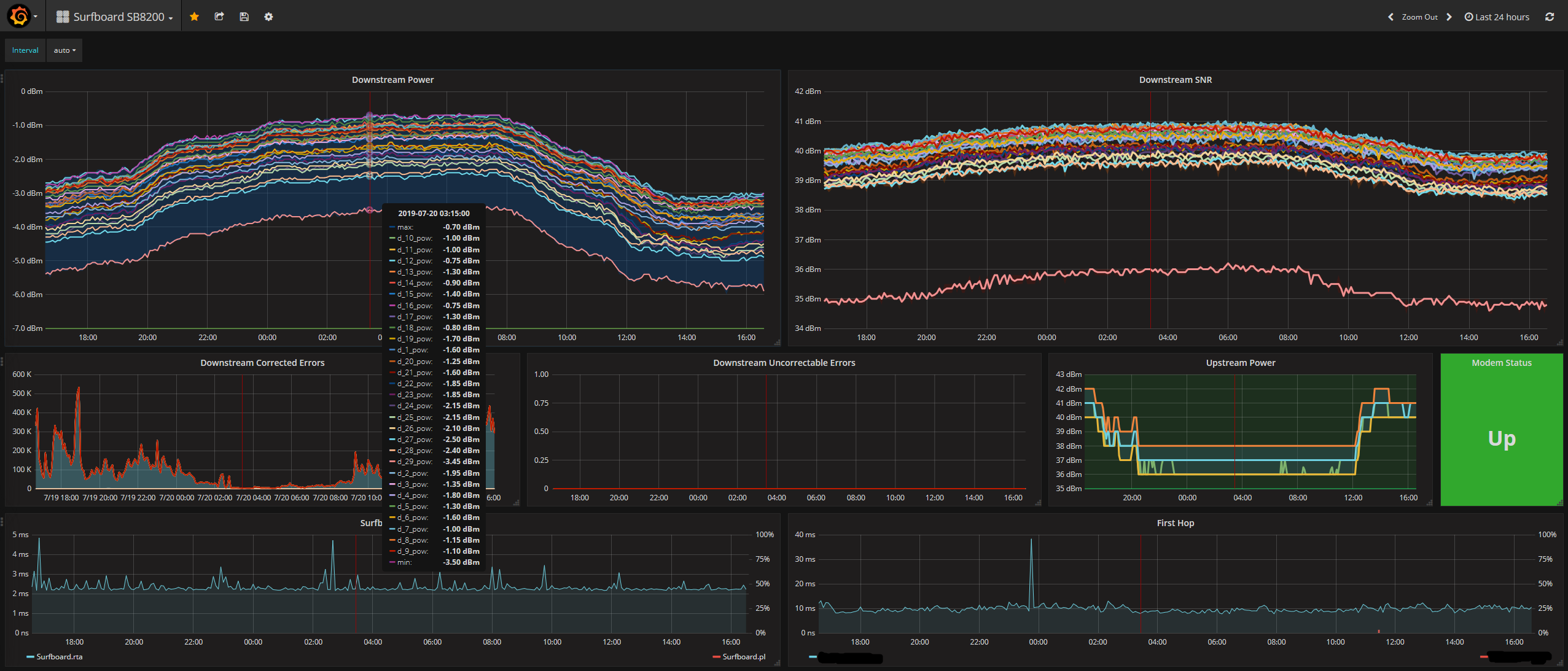Click Surfboard.rta legend color swatch

click(x=30, y=657)
